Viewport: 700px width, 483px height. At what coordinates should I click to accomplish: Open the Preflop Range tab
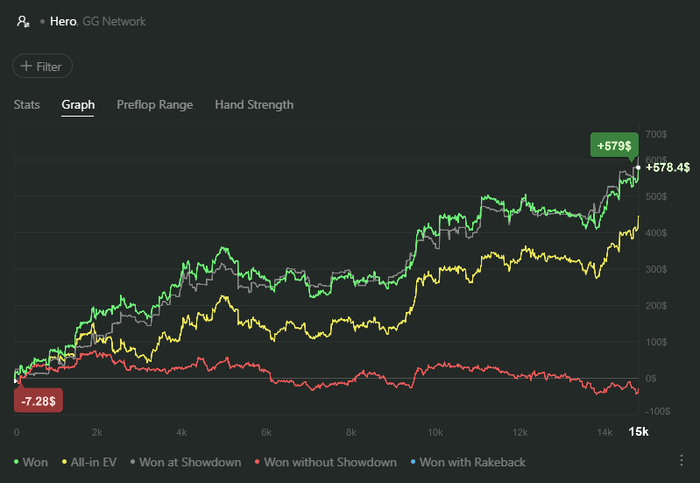pyautogui.click(x=155, y=104)
